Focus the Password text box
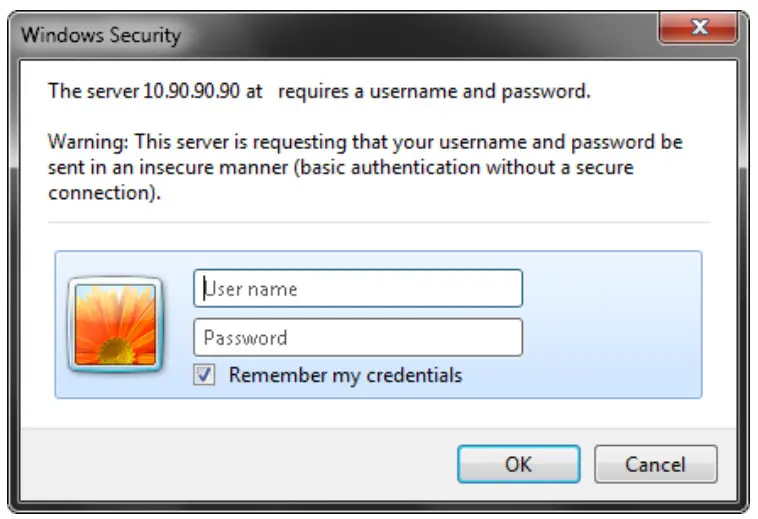Image resolution: width=758 pixels, height=519 pixels. point(357,338)
